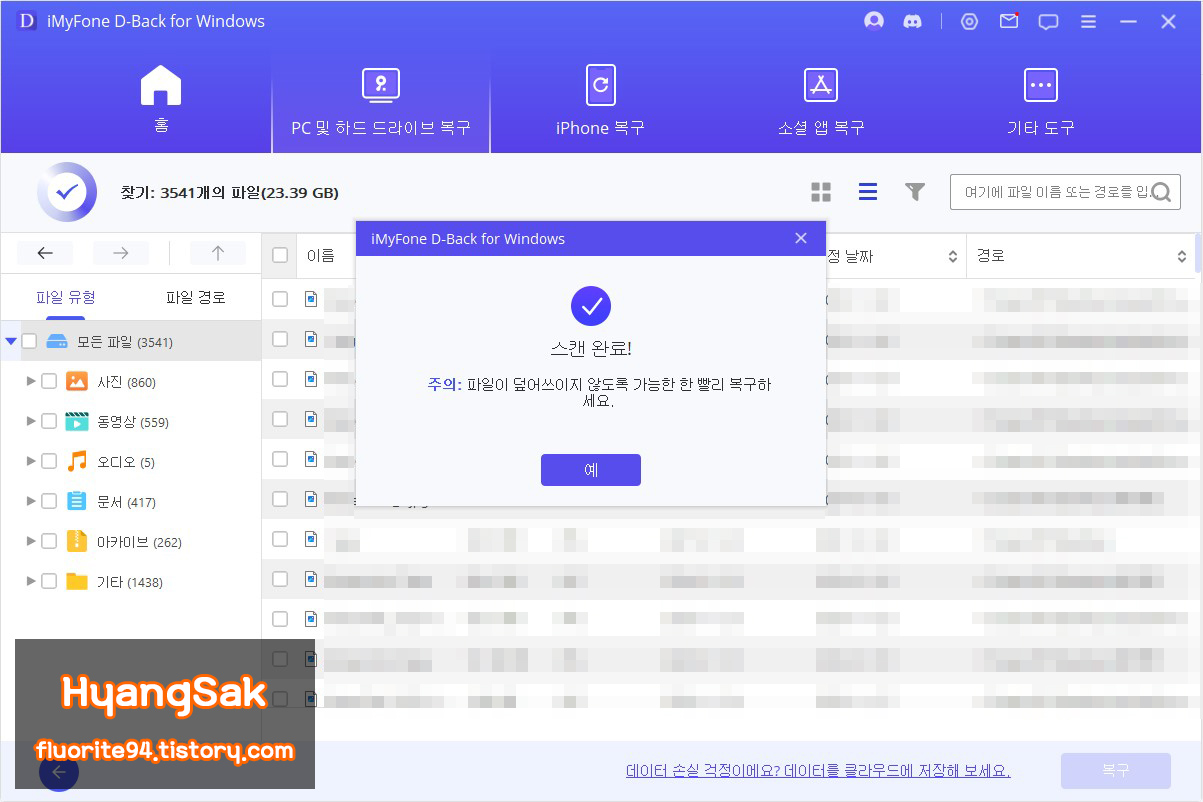Expand the 사진 tree node
This screenshot has height=802, width=1203.
click(31, 381)
